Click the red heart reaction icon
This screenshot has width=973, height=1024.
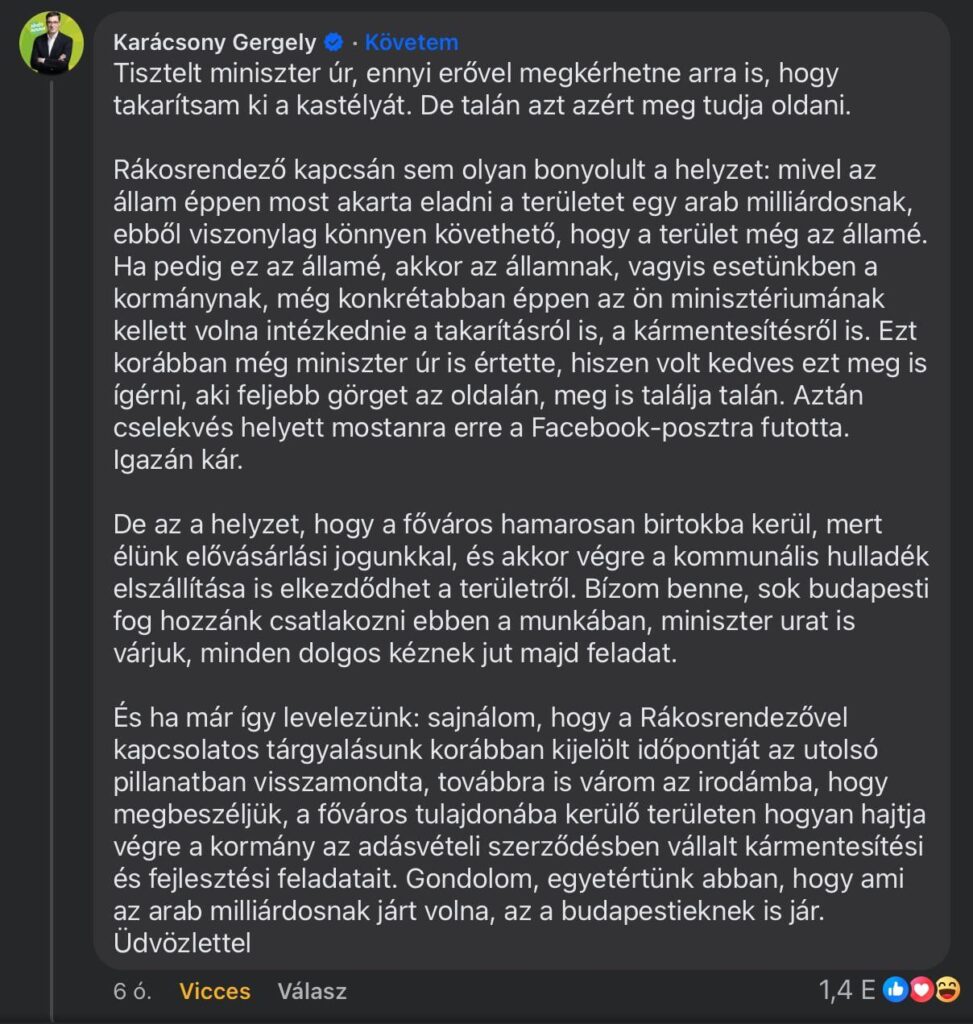point(921,990)
